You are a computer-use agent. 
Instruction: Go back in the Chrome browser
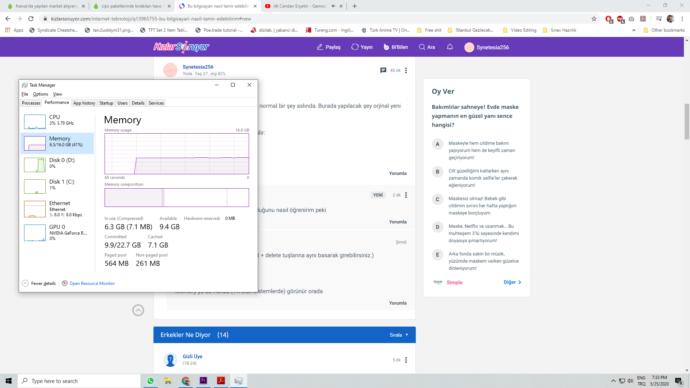tap(8, 19)
